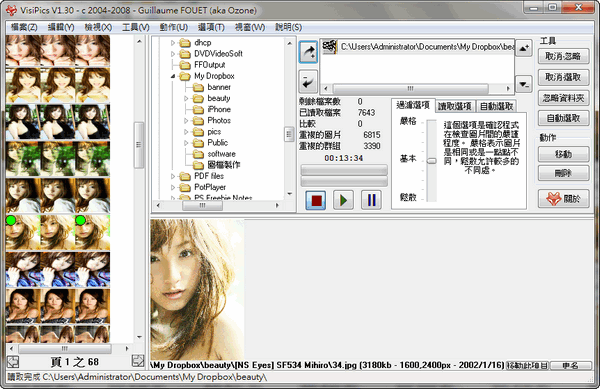Viewport: 600px width, 389px height.
Task: Click the remove folder arrow icon
Action: click(308, 81)
